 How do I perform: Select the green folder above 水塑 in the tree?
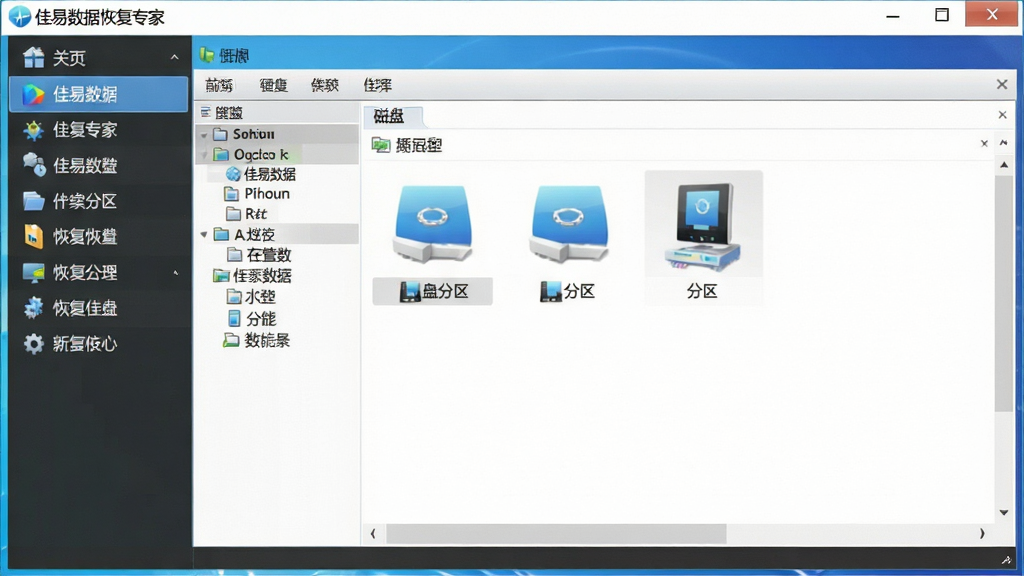(x=252, y=276)
